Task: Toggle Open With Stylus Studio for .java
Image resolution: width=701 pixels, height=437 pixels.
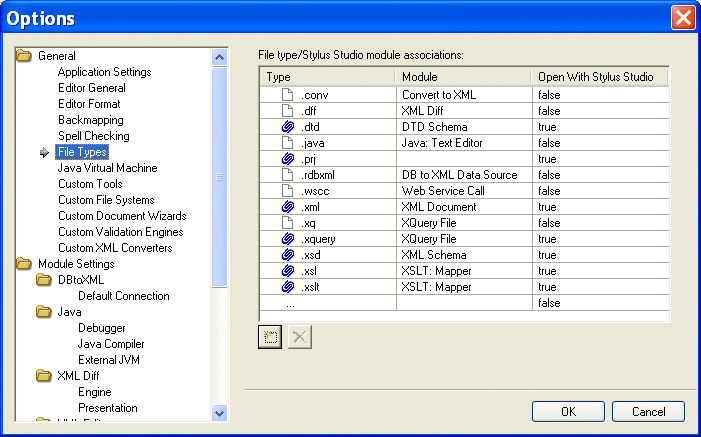Action: [x=599, y=143]
